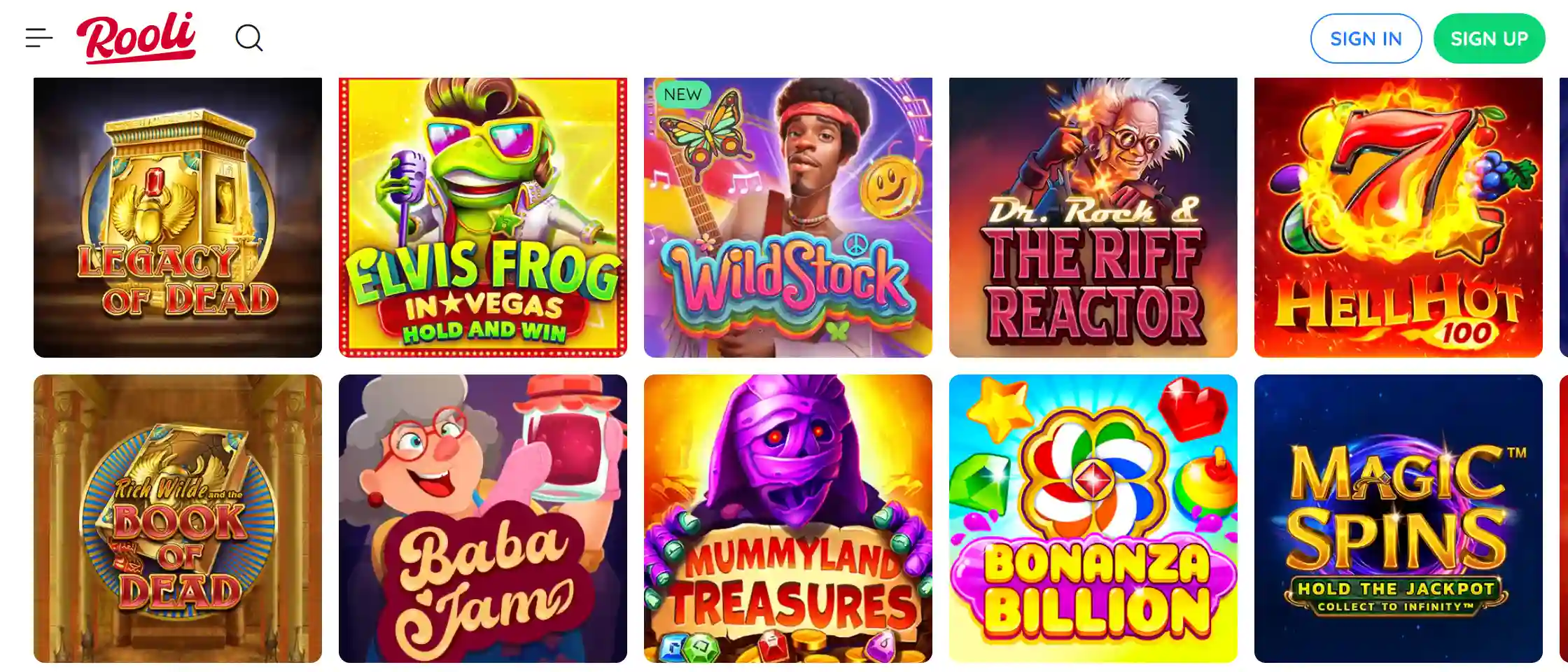The image size is (1568, 672).
Task: Click the smiley coin on WildStock tile
Action: [890, 188]
